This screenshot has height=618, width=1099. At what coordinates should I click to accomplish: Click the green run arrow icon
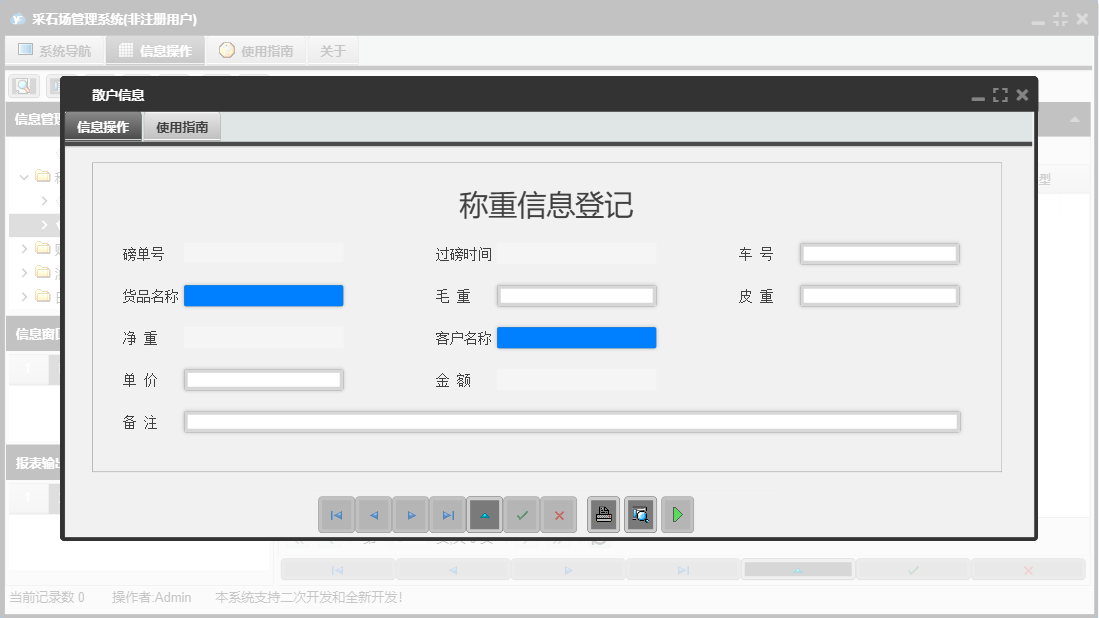pyautogui.click(x=677, y=514)
